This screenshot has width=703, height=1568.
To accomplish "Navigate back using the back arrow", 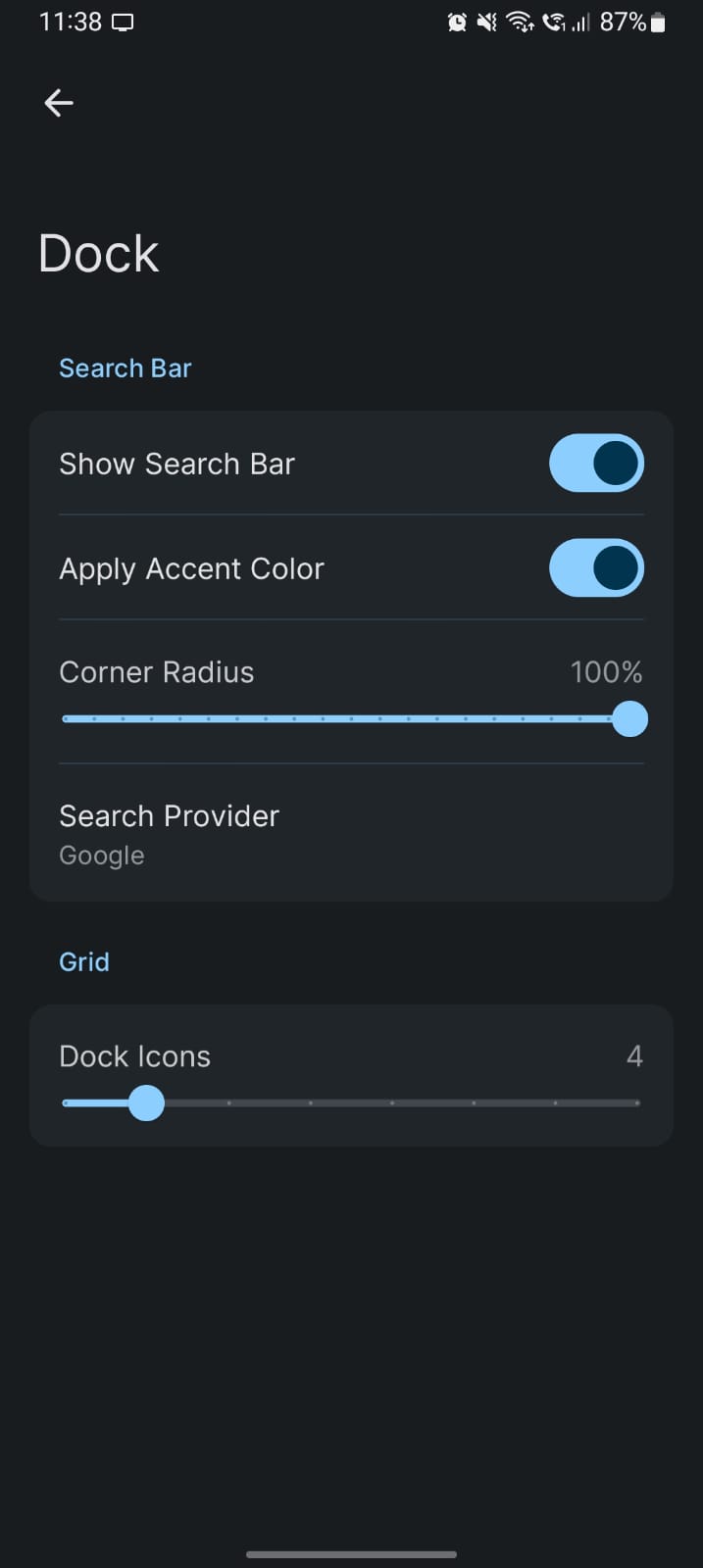I will [58, 102].
